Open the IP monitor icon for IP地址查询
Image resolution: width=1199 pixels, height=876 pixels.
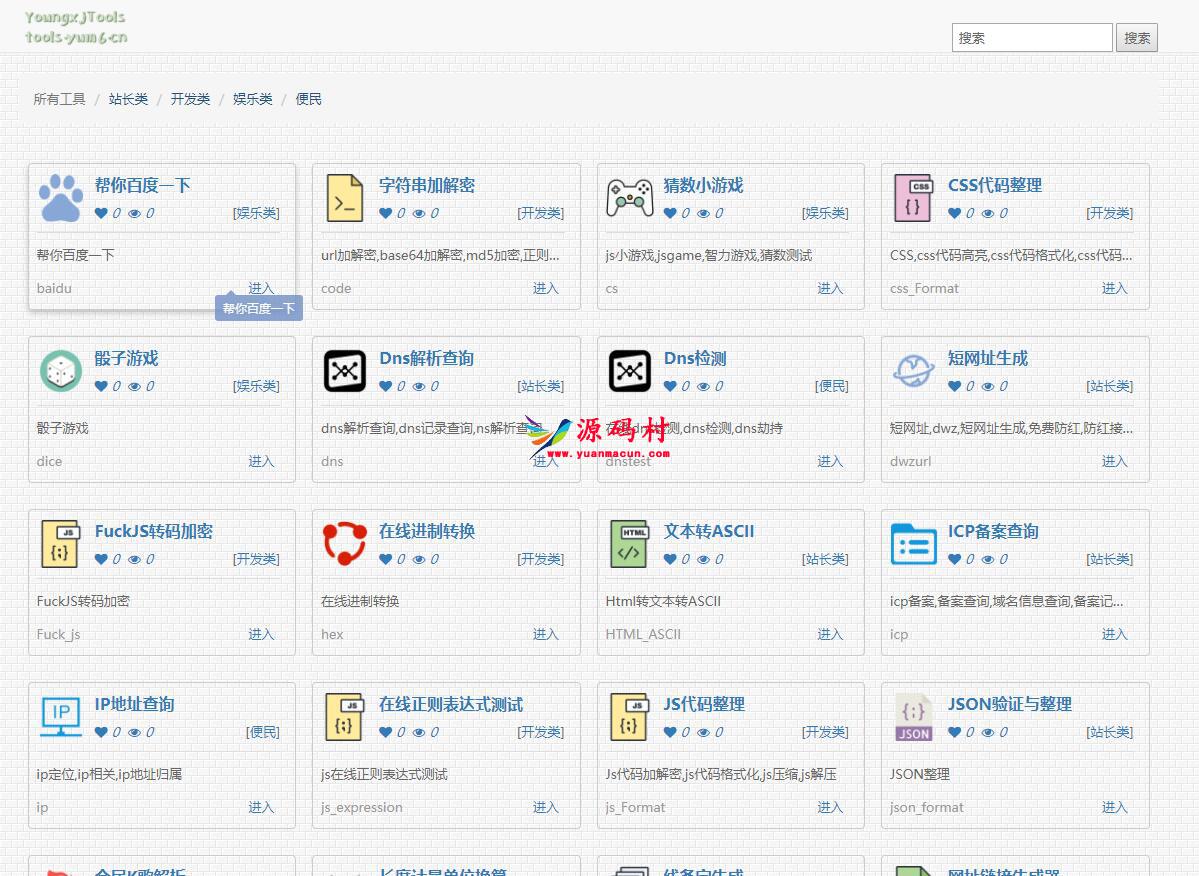click(x=61, y=717)
